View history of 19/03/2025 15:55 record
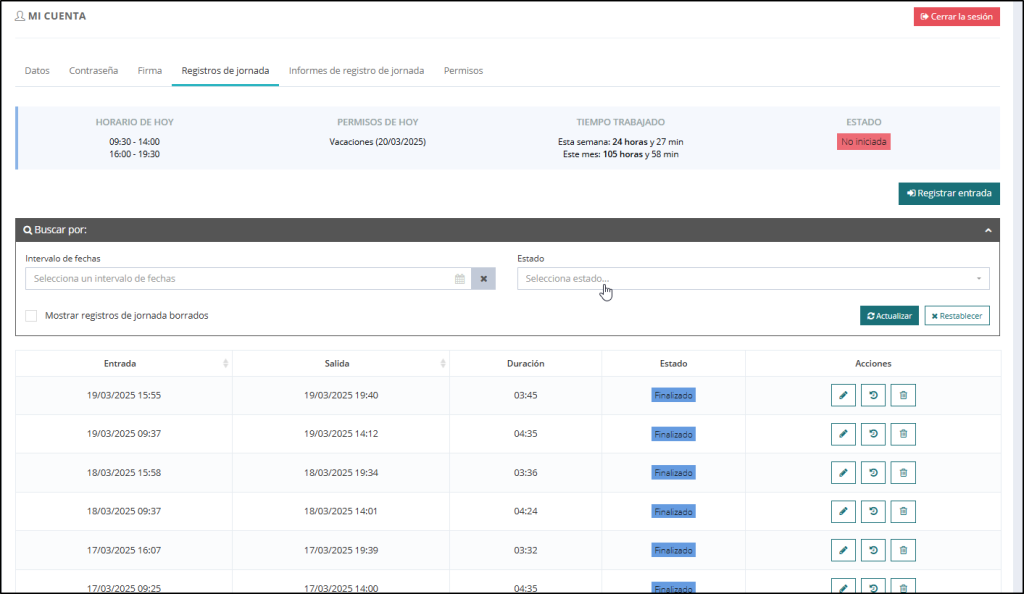The height and width of the screenshot is (594, 1024). coord(873,395)
